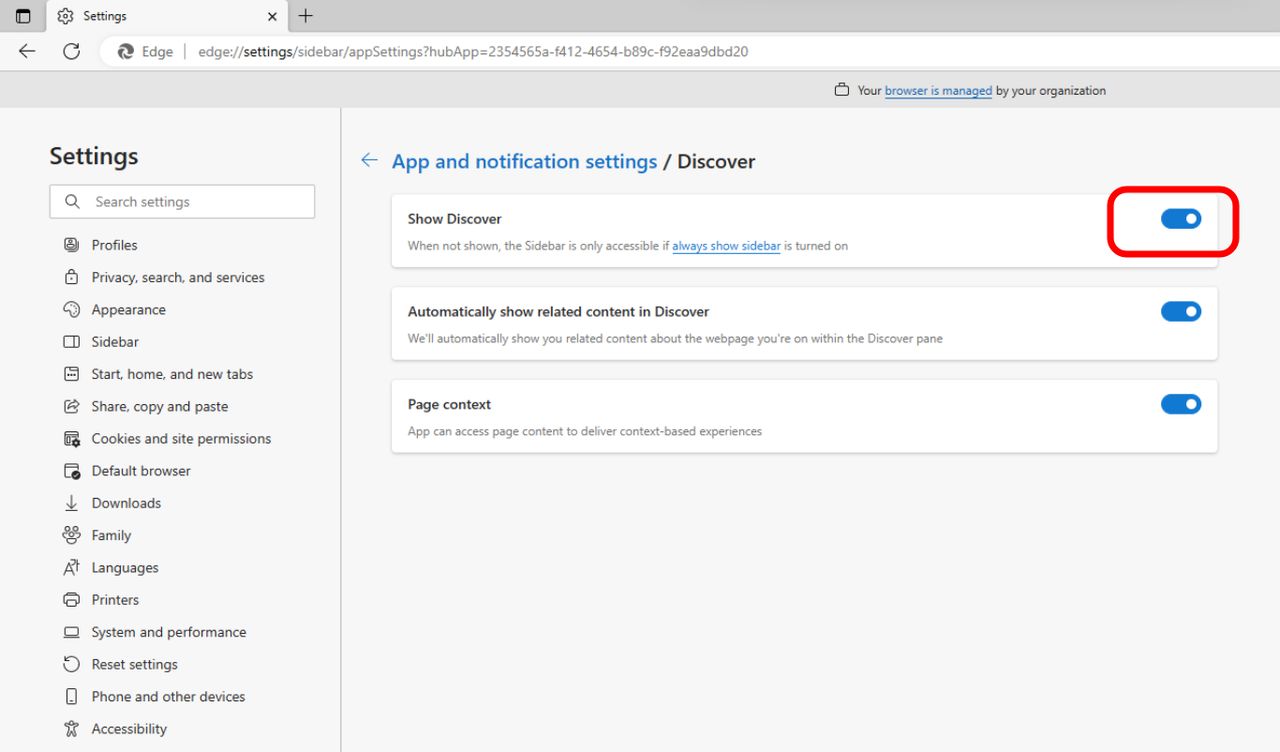The height and width of the screenshot is (752, 1280).
Task: Close the Settings tab
Action: (x=273, y=16)
